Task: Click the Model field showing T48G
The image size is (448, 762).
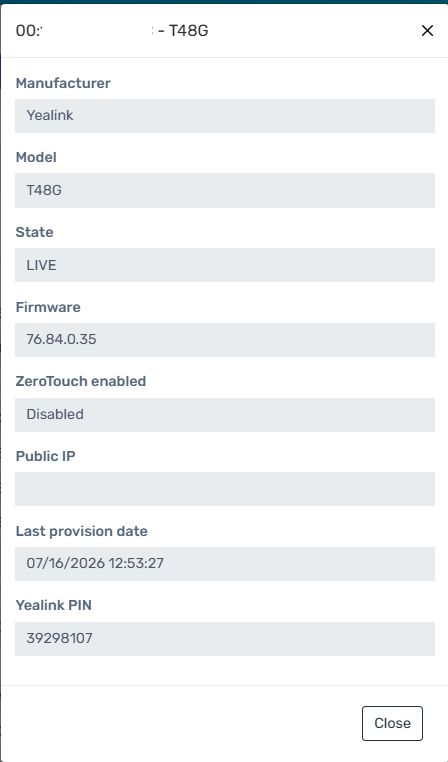Action: point(224,190)
